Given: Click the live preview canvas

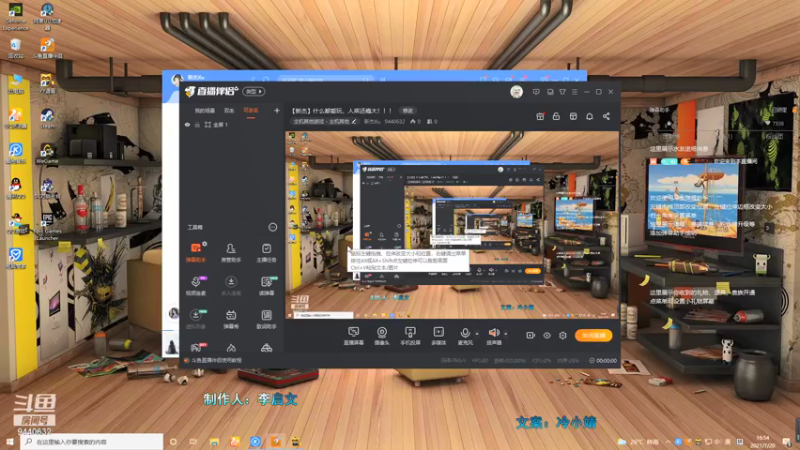Looking at the screenshot, I should tap(452, 225).
